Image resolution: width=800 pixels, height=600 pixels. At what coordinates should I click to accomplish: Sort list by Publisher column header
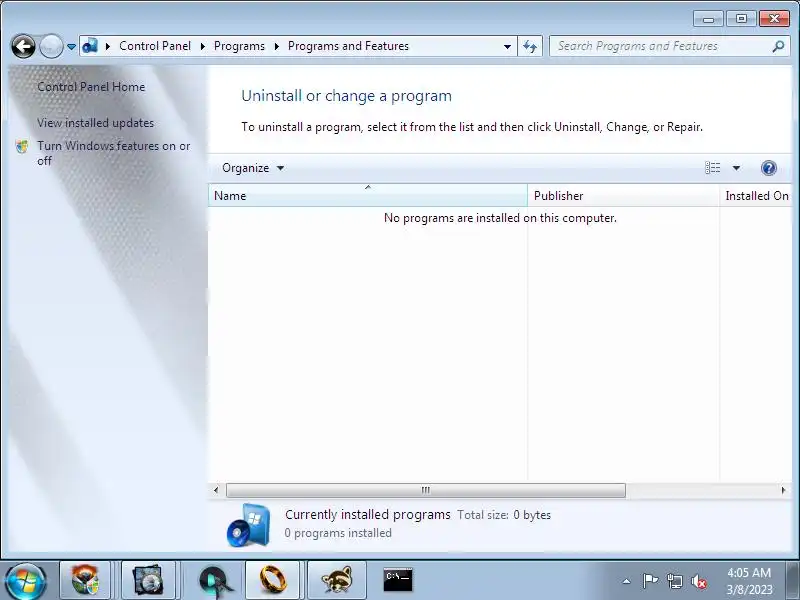click(x=623, y=195)
